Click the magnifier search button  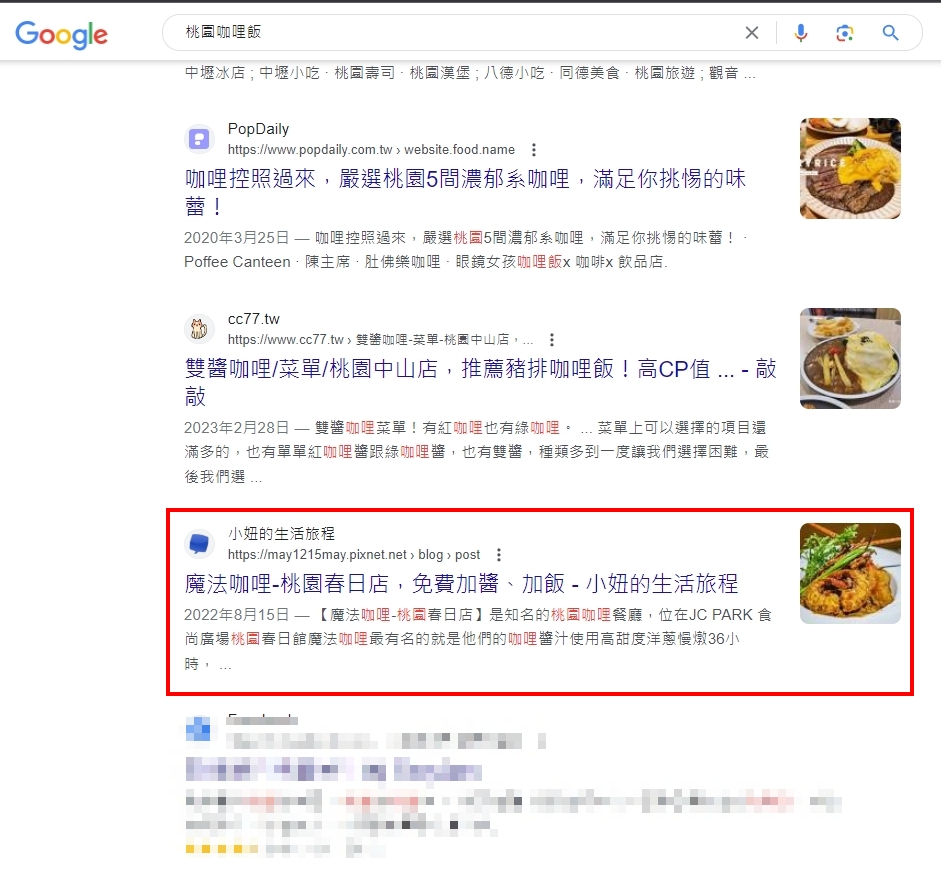click(x=890, y=32)
